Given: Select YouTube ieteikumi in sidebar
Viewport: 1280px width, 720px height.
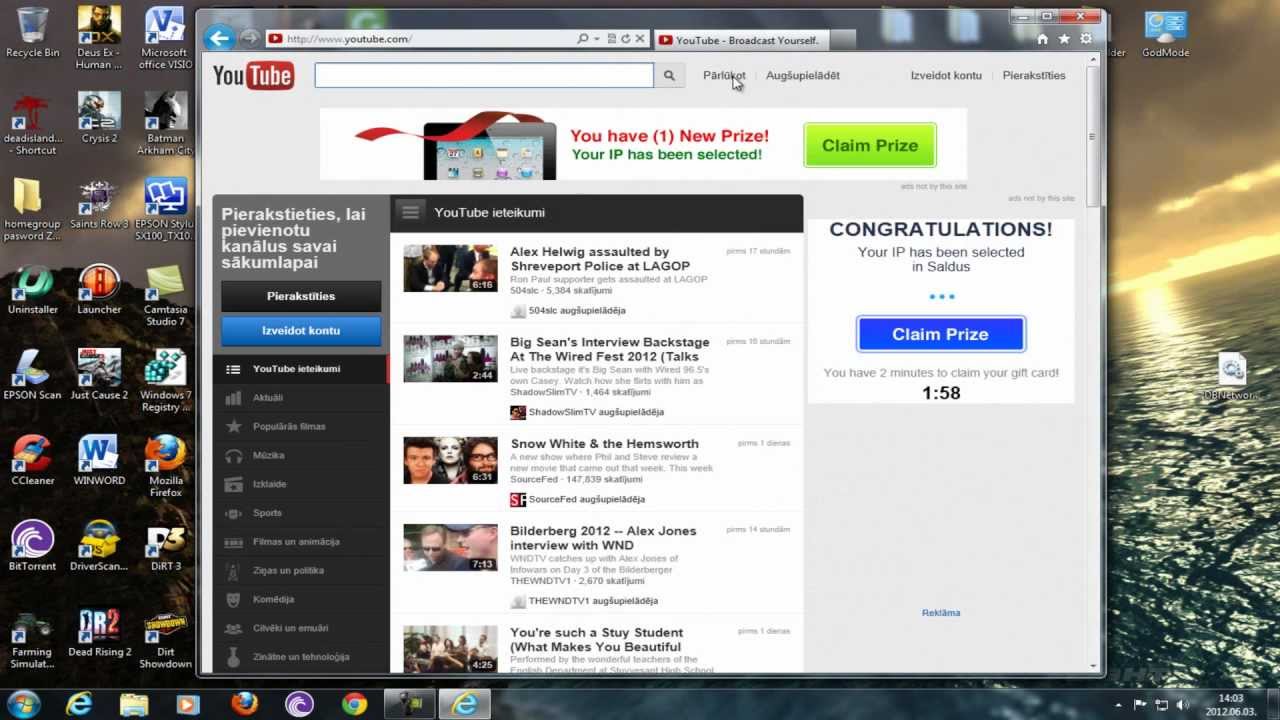Looking at the screenshot, I should pos(301,369).
